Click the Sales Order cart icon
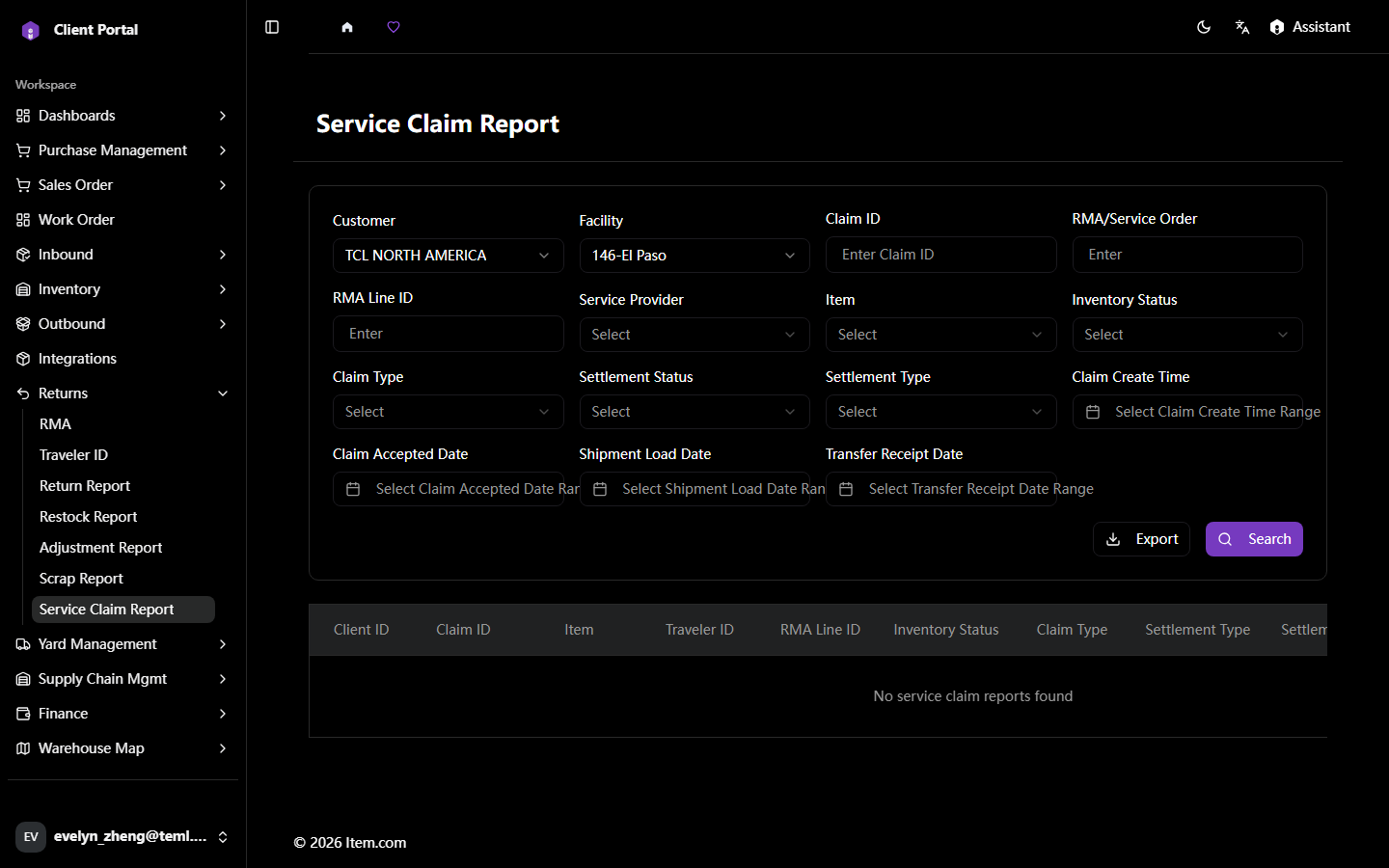The height and width of the screenshot is (868, 1389). [23, 185]
